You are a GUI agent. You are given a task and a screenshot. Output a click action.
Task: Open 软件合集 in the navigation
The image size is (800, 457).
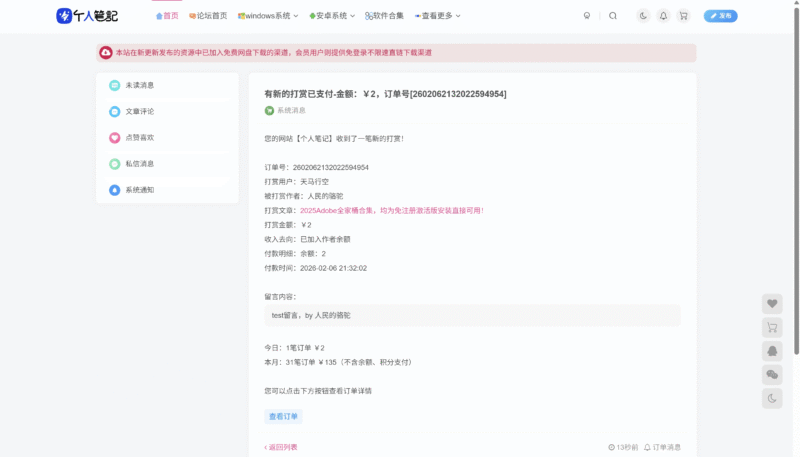pyautogui.click(x=384, y=16)
